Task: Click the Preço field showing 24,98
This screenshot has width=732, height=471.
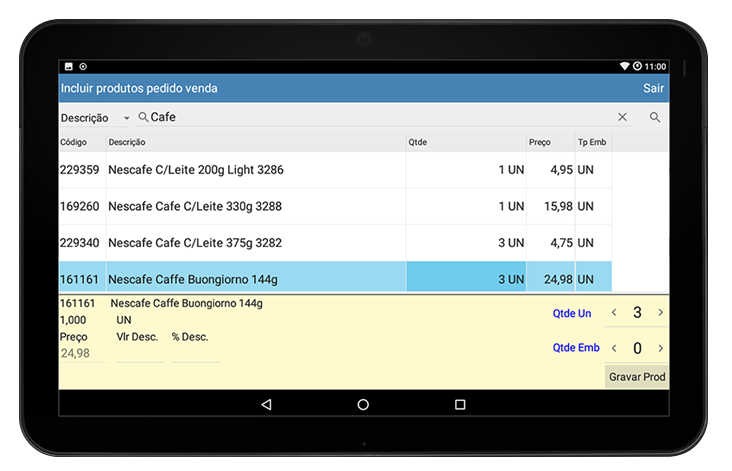Action: [83, 353]
